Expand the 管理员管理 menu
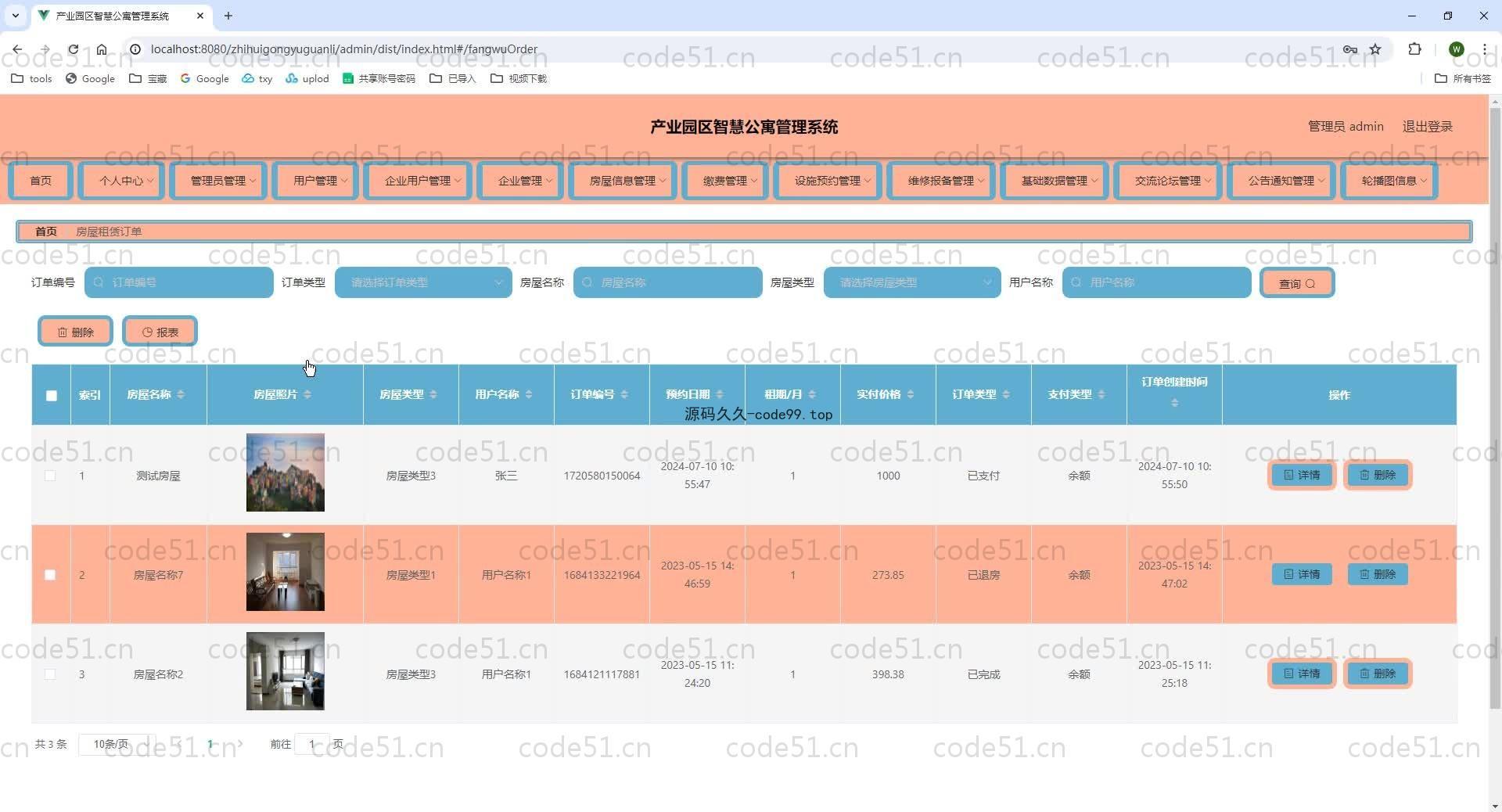Screen dimensions: 1502x812 pyautogui.click(x=218, y=181)
